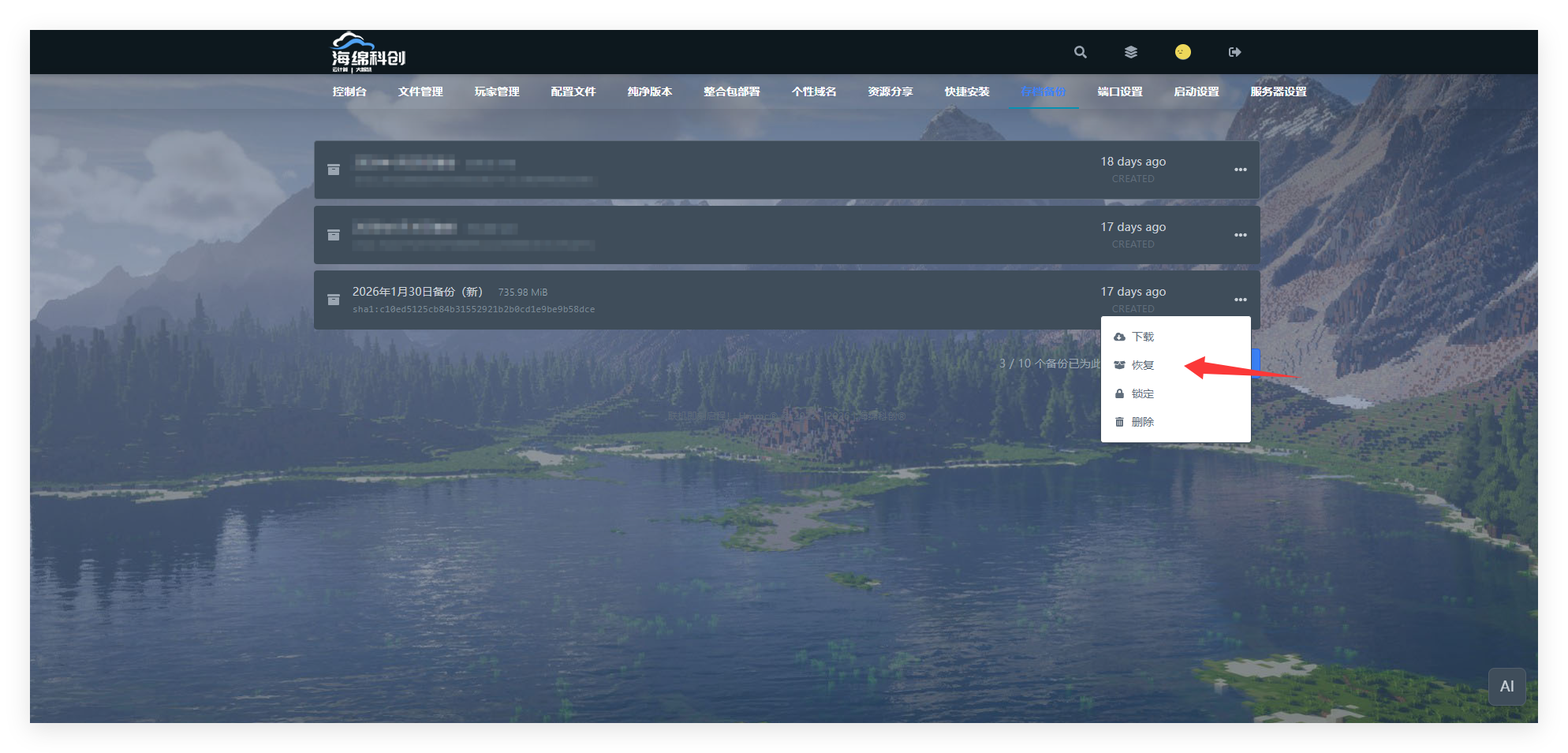Switch to the 控制台 tab
The height and width of the screenshot is (753, 1568).
[x=349, y=91]
